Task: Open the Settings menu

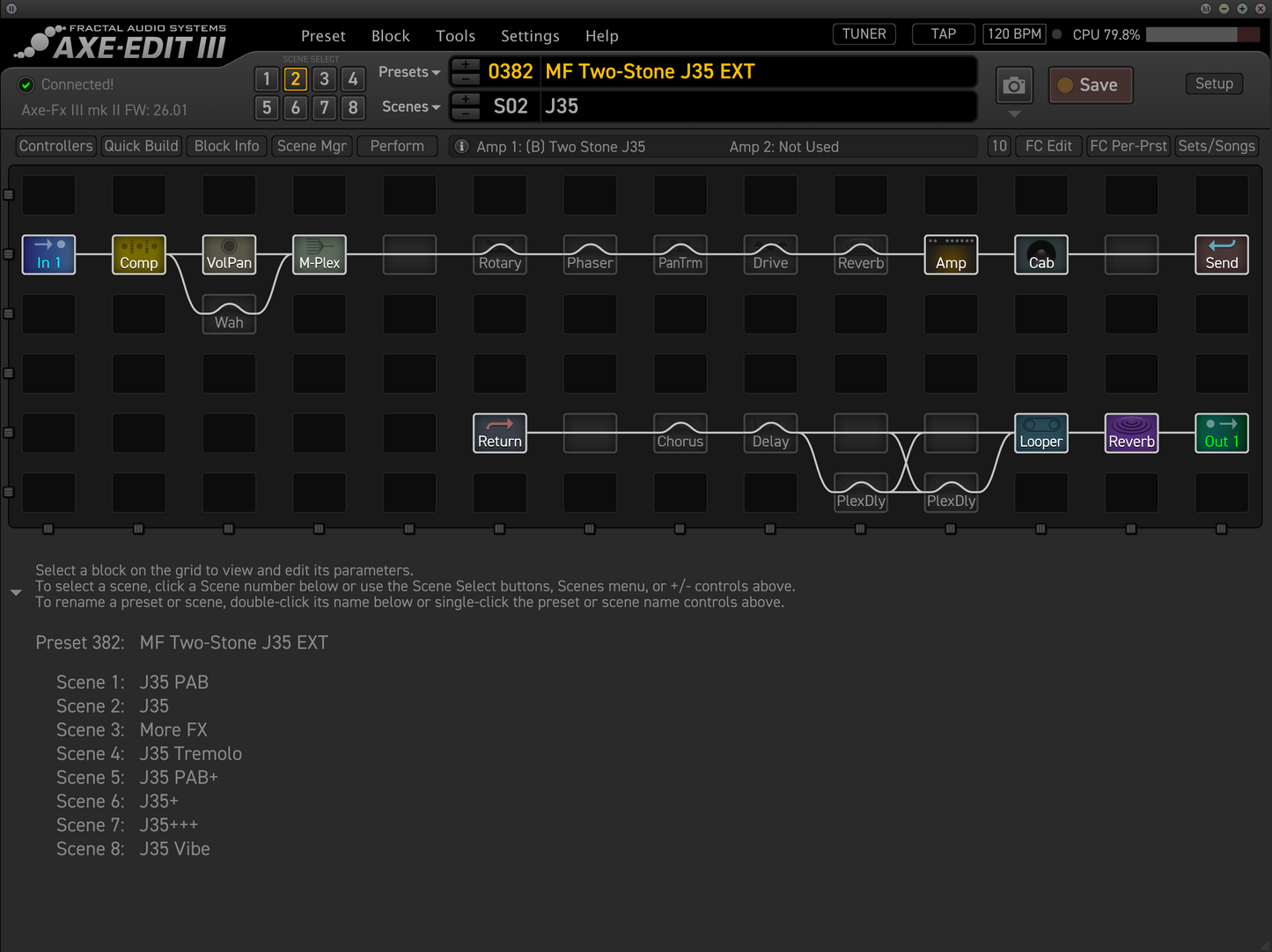Action: click(530, 36)
